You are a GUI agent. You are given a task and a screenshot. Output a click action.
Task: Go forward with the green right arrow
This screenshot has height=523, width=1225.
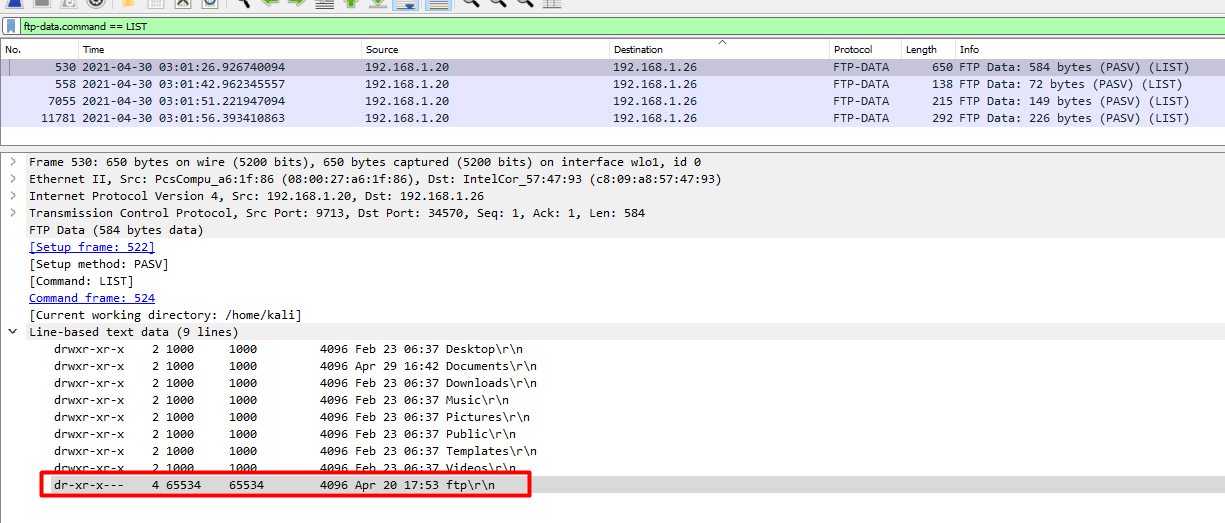tap(297, 3)
